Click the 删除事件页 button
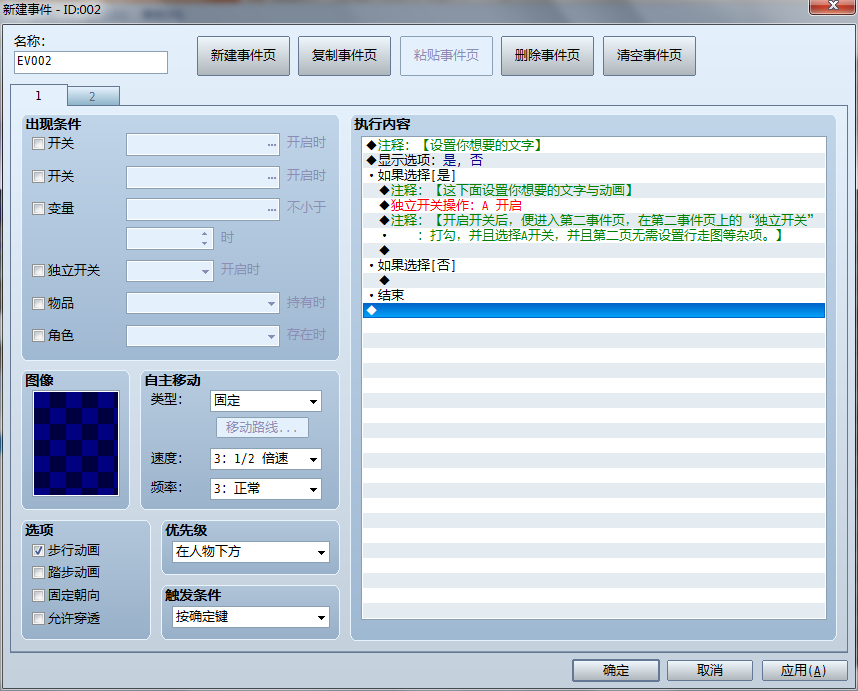This screenshot has height=691, width=858. tap(547, 55)
